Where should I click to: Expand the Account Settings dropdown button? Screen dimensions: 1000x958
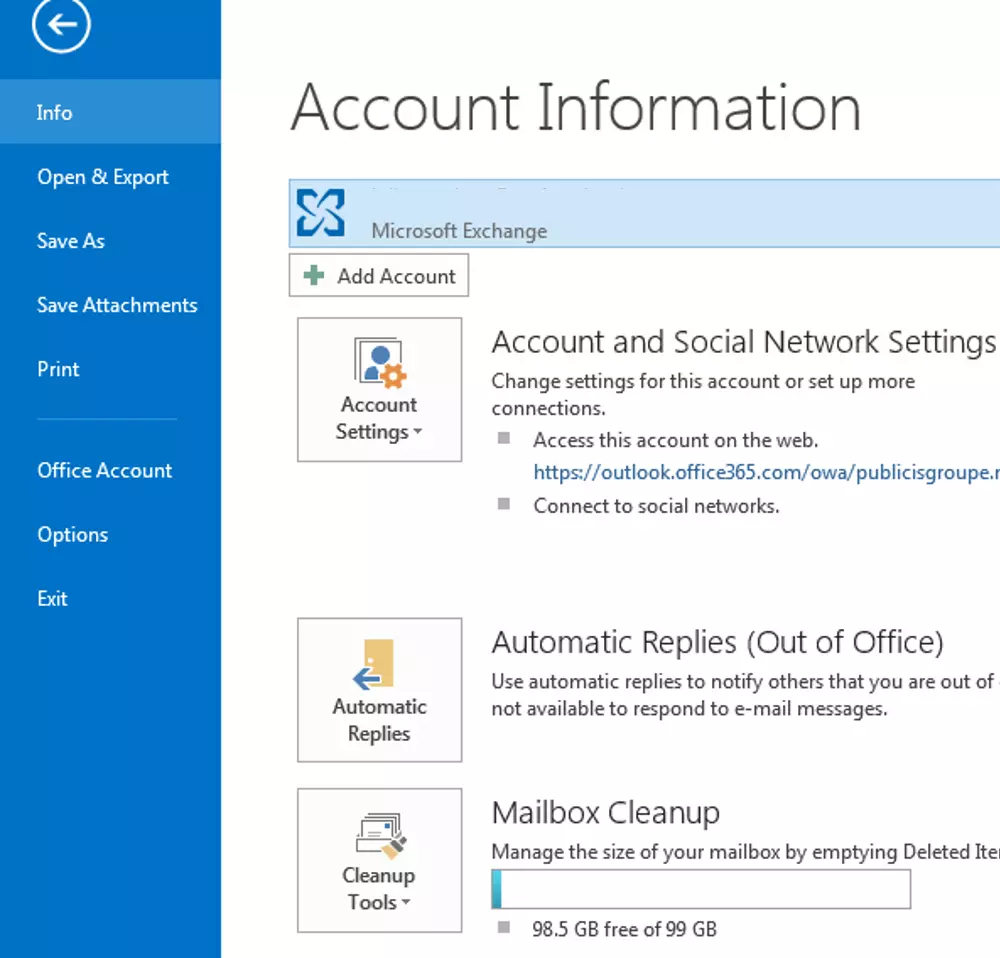379,390
